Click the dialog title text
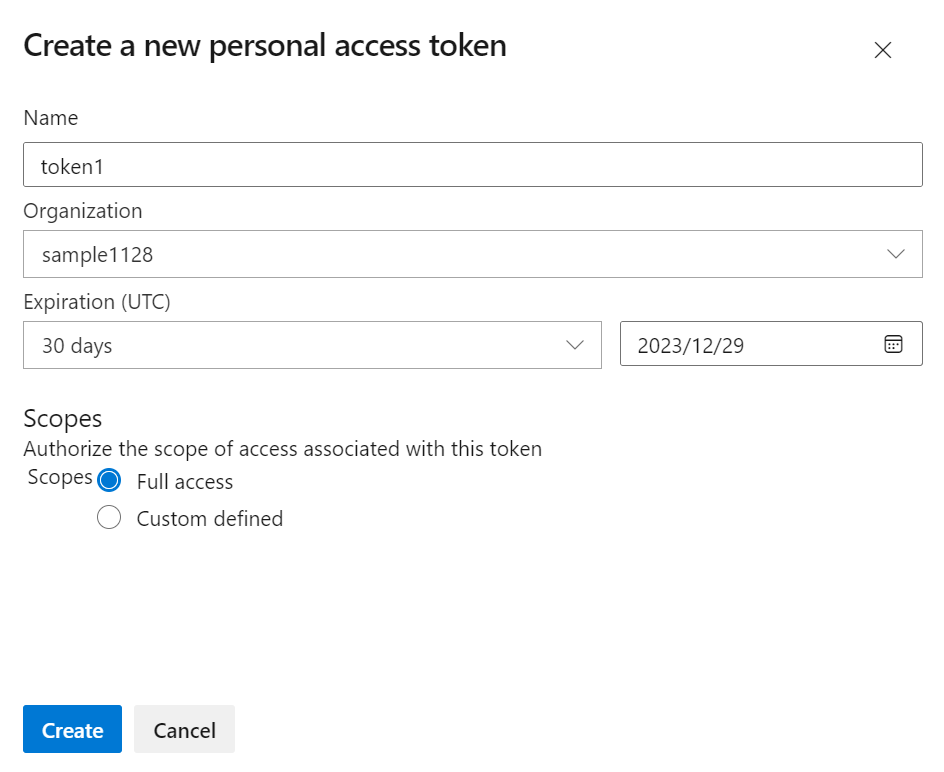Screen dimensions: 944x772 [x=265, y=46]
